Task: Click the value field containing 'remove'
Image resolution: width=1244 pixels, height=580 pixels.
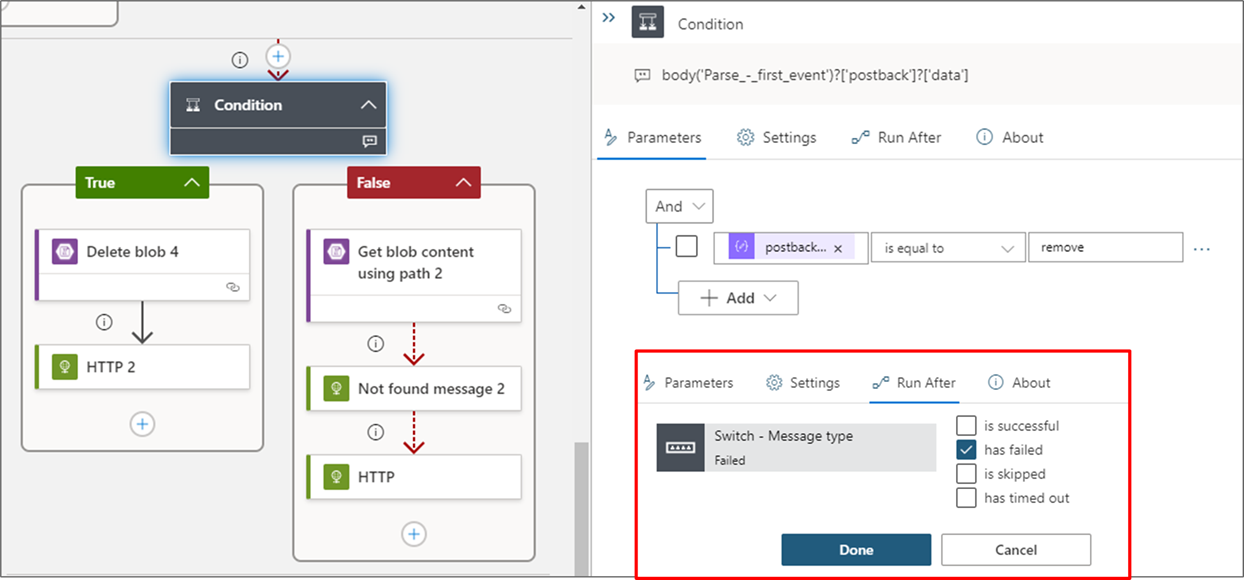Action: pos(1106,248)
